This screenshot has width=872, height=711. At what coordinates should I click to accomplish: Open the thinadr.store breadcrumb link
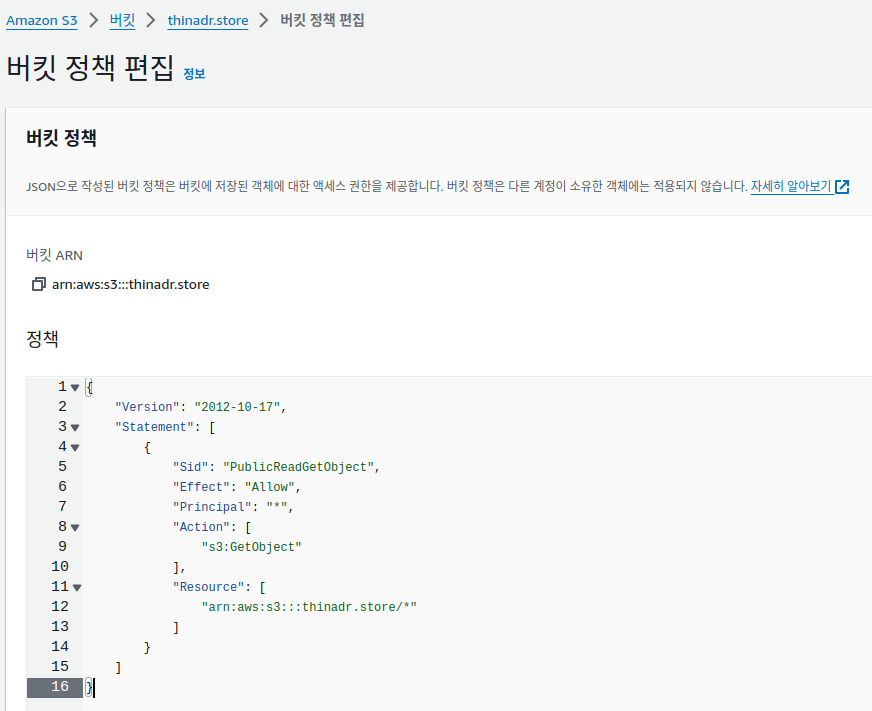pos(208,21)
